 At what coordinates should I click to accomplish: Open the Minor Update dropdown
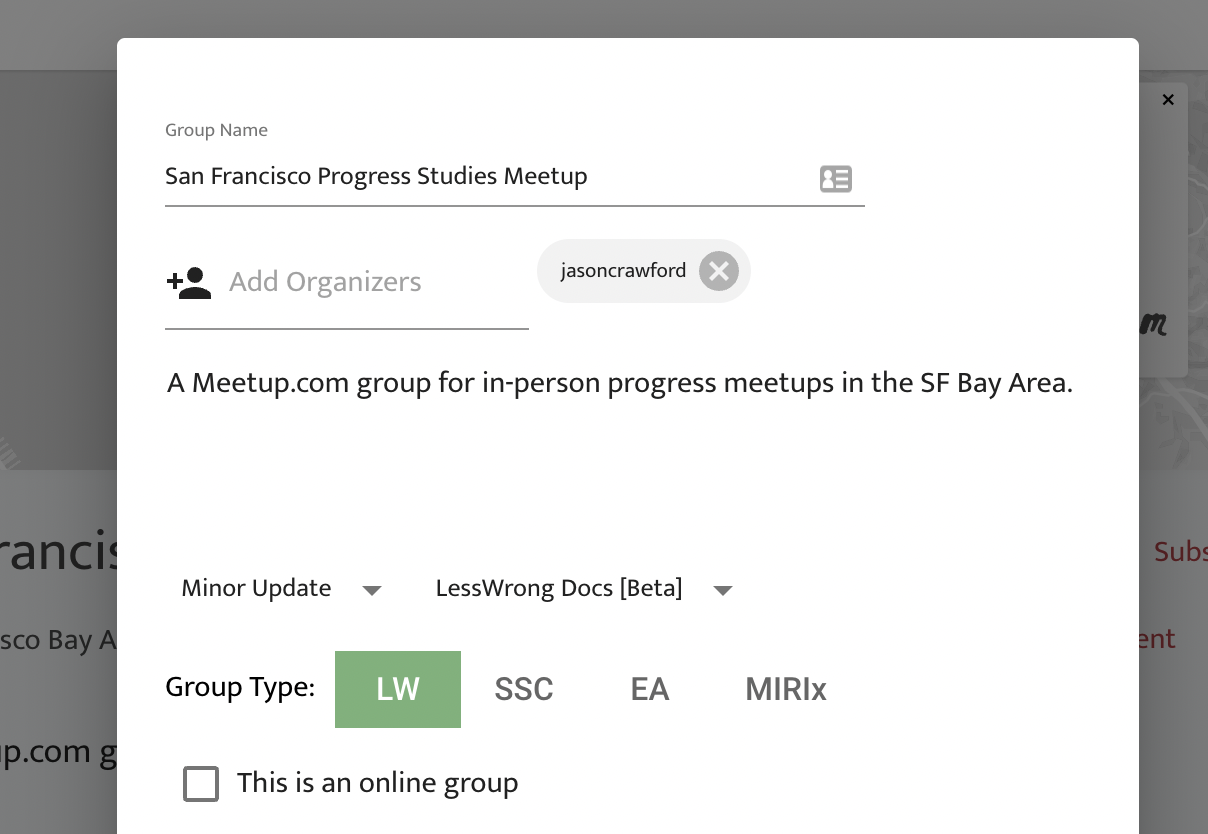tap(257, 589)
